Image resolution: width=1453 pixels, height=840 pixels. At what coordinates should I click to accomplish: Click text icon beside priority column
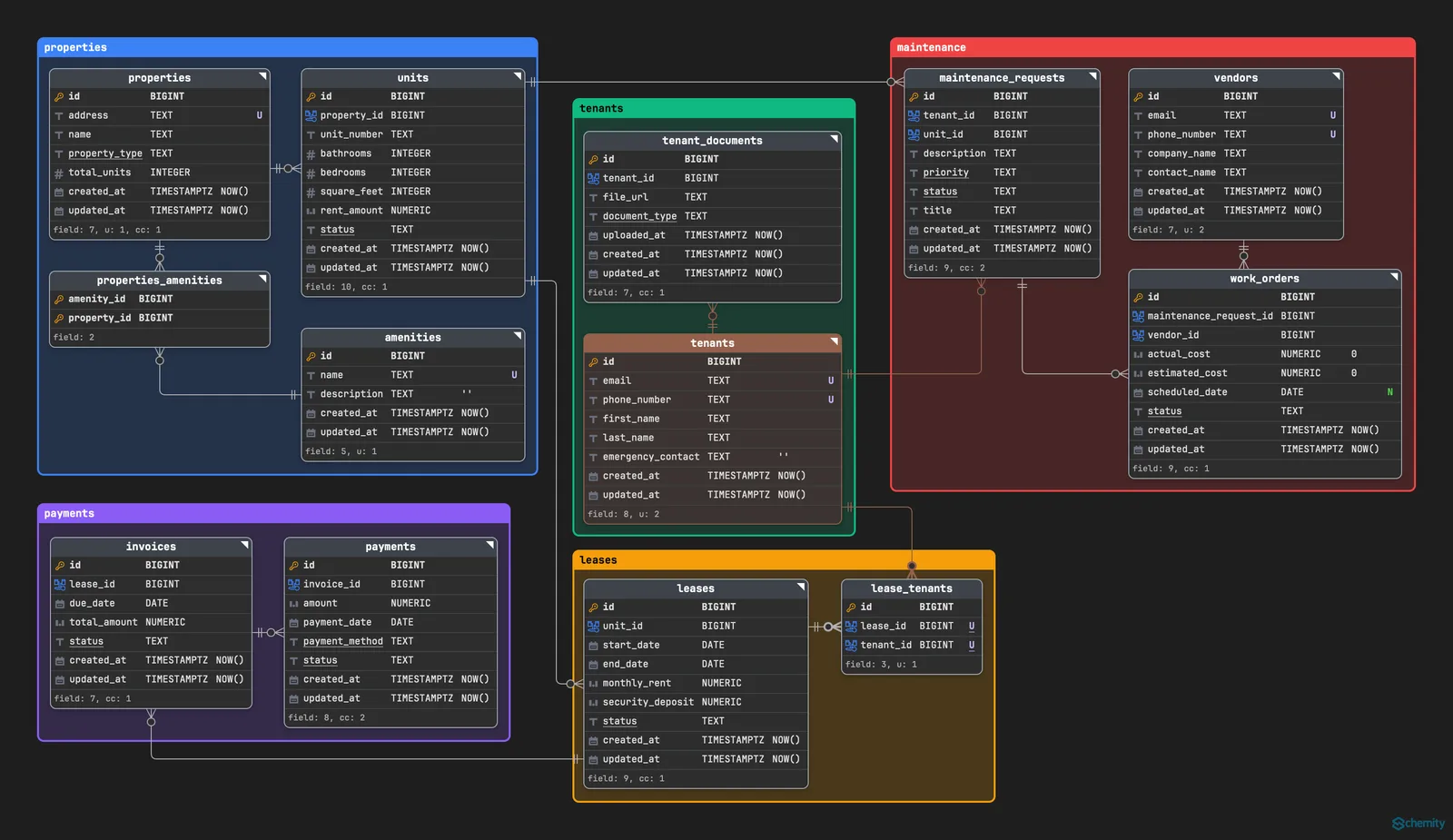pyautogui.click(x=914, y=173)
